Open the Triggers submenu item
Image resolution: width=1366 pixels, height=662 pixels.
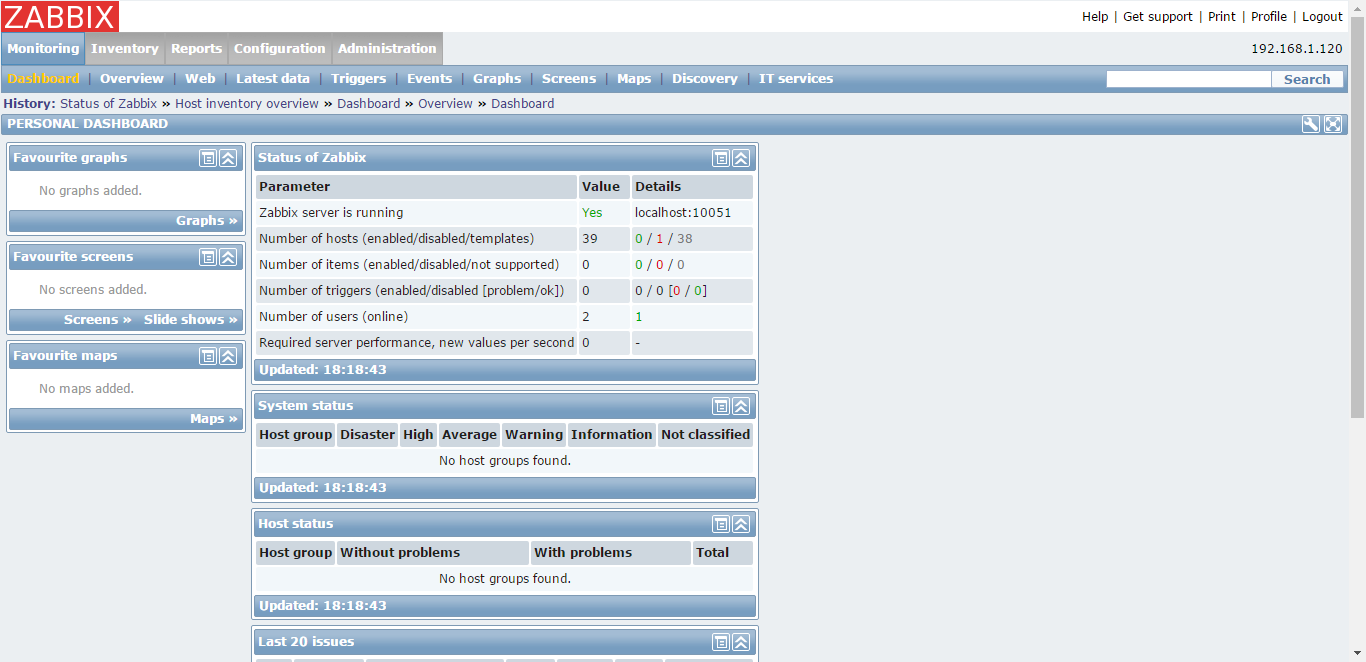point(358,79)
